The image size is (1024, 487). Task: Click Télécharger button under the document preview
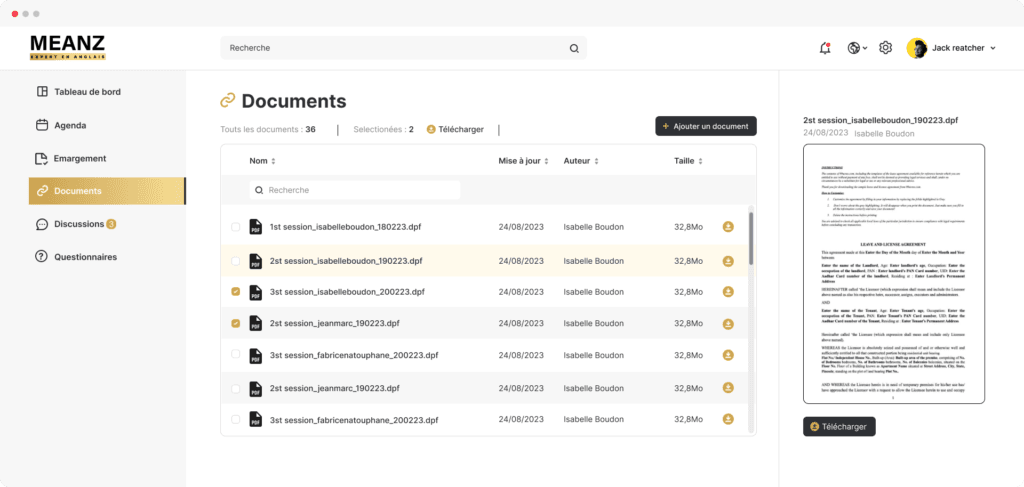coord(839,426)
